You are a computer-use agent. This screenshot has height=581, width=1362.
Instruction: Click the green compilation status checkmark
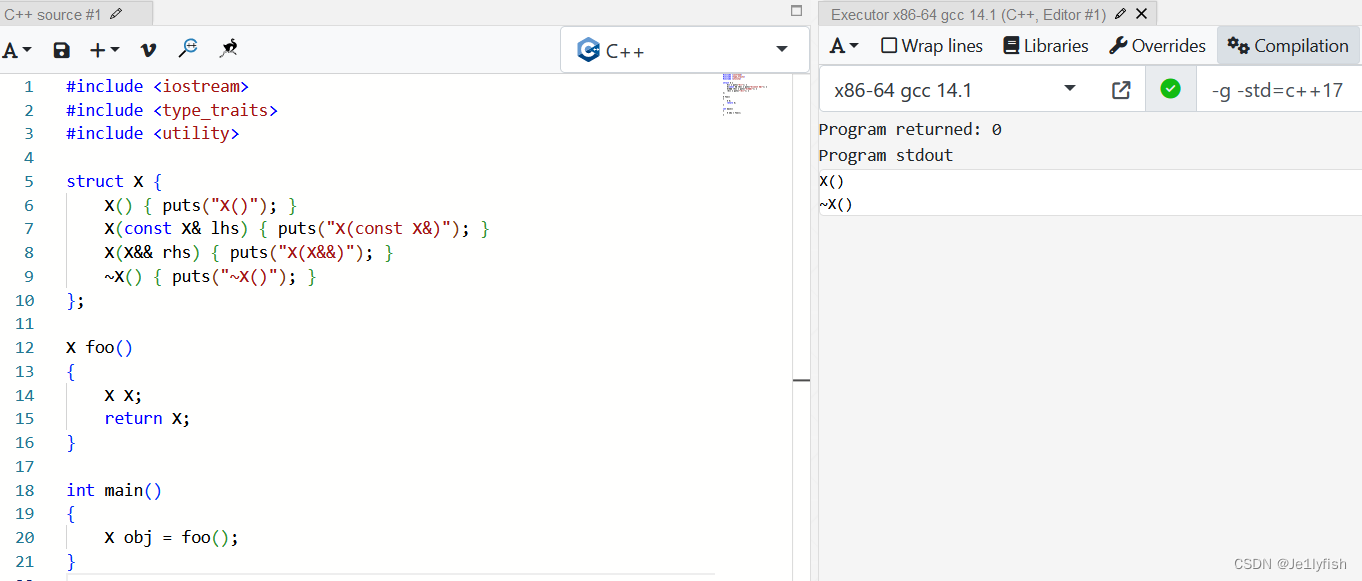click(x=1170, y=88)
